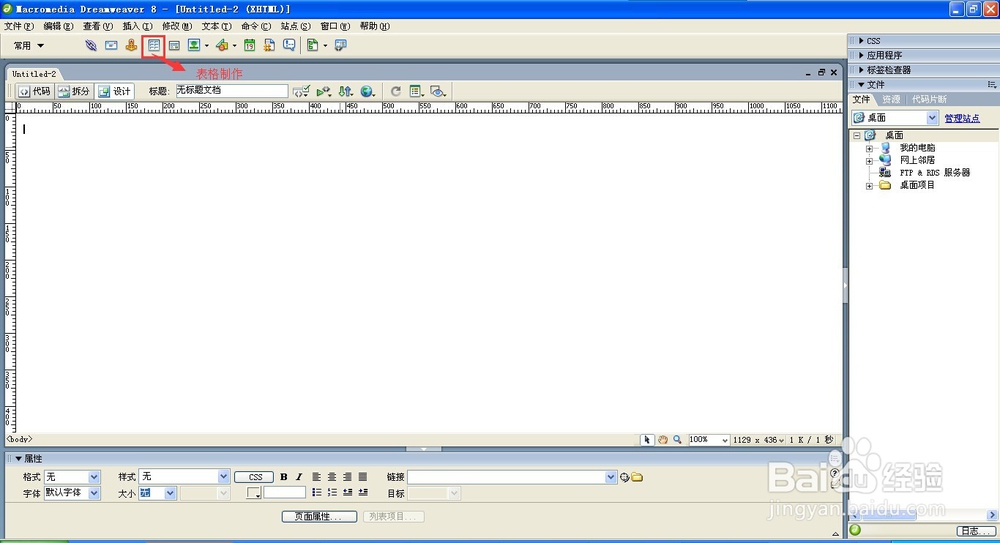The width and height of the screenshot is (1000, 543).
Task: Open the text color swatch picker
Action: (253, 493)
